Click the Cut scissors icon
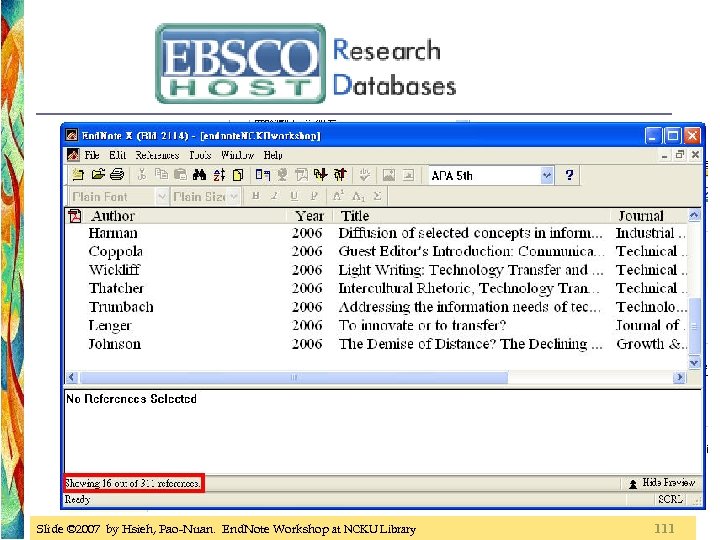The image size is (720, 540). pyautogui.click(x=142, y=175)
